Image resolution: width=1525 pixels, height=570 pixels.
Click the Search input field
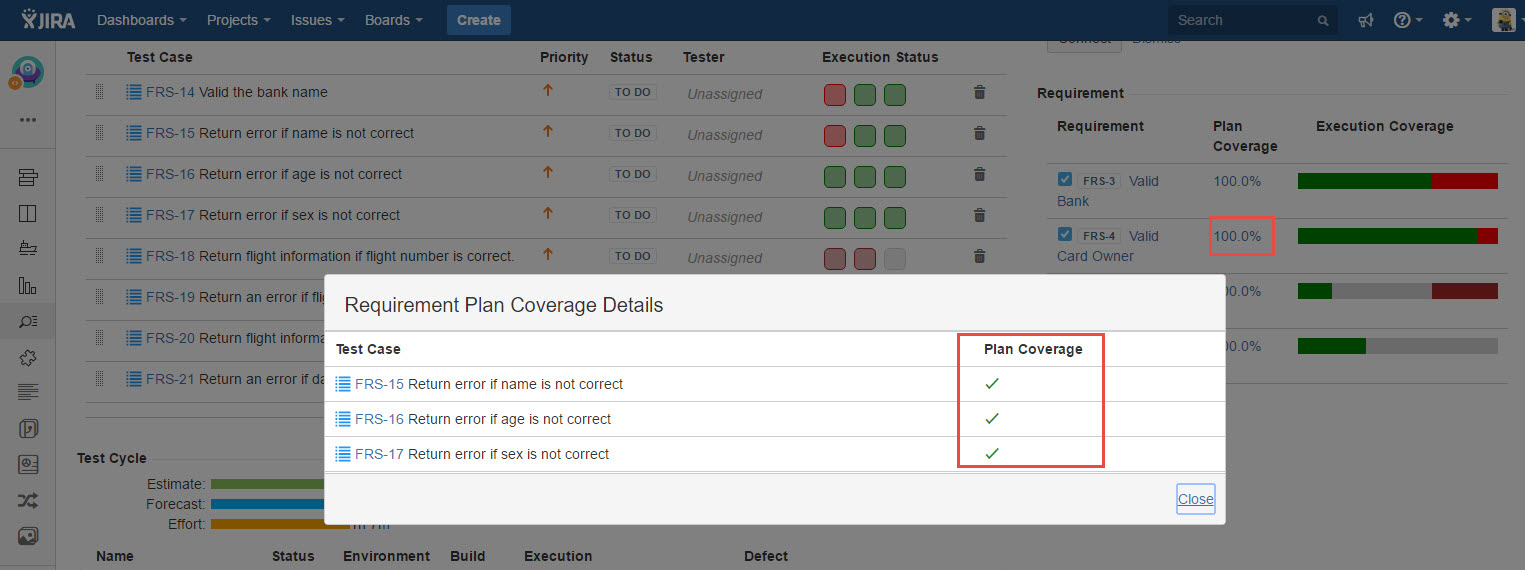tap(1243, 20)
